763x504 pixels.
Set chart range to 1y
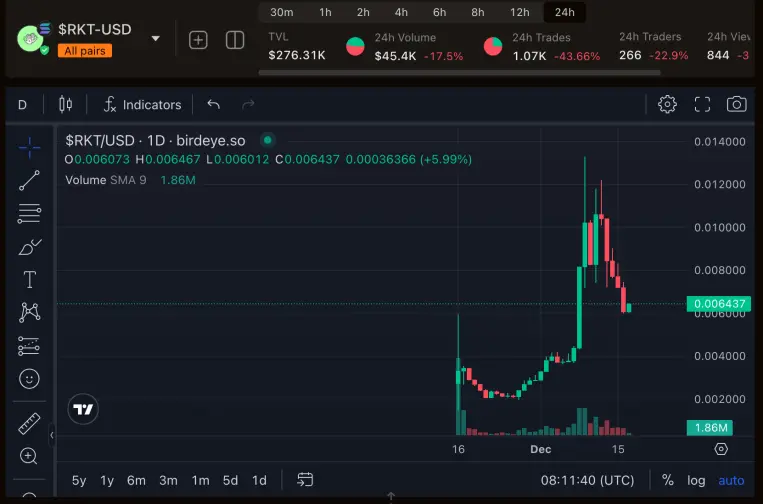point(107,480)
